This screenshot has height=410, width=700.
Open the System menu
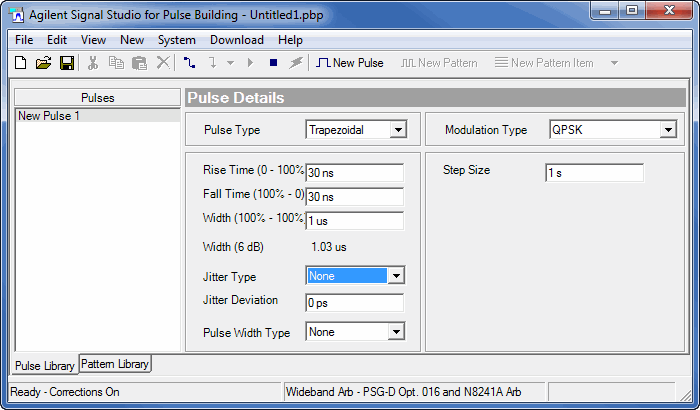(x=177, y=40)
